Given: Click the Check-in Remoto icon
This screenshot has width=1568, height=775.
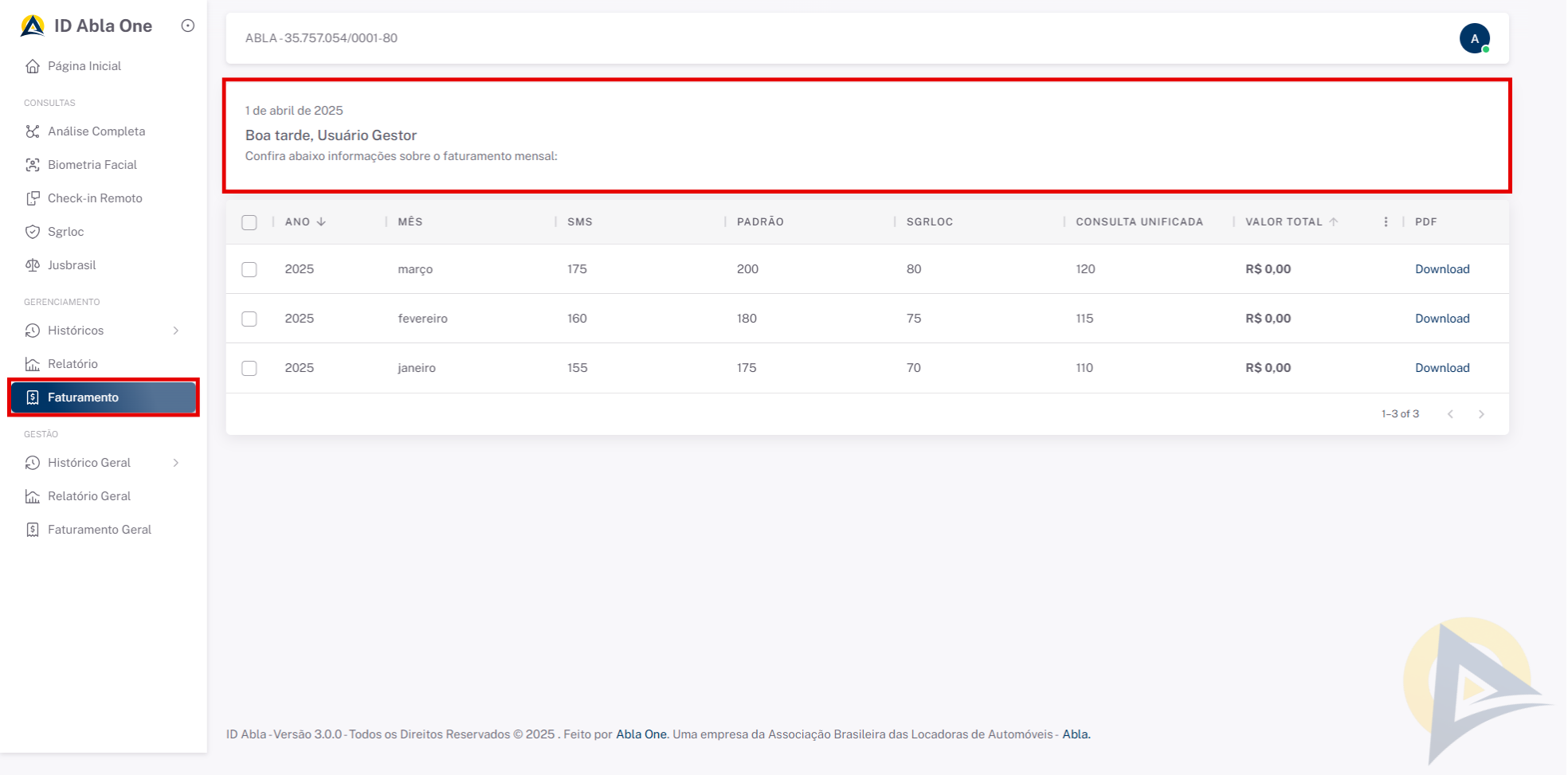Looking at the screenshot, I should (33, 198).
